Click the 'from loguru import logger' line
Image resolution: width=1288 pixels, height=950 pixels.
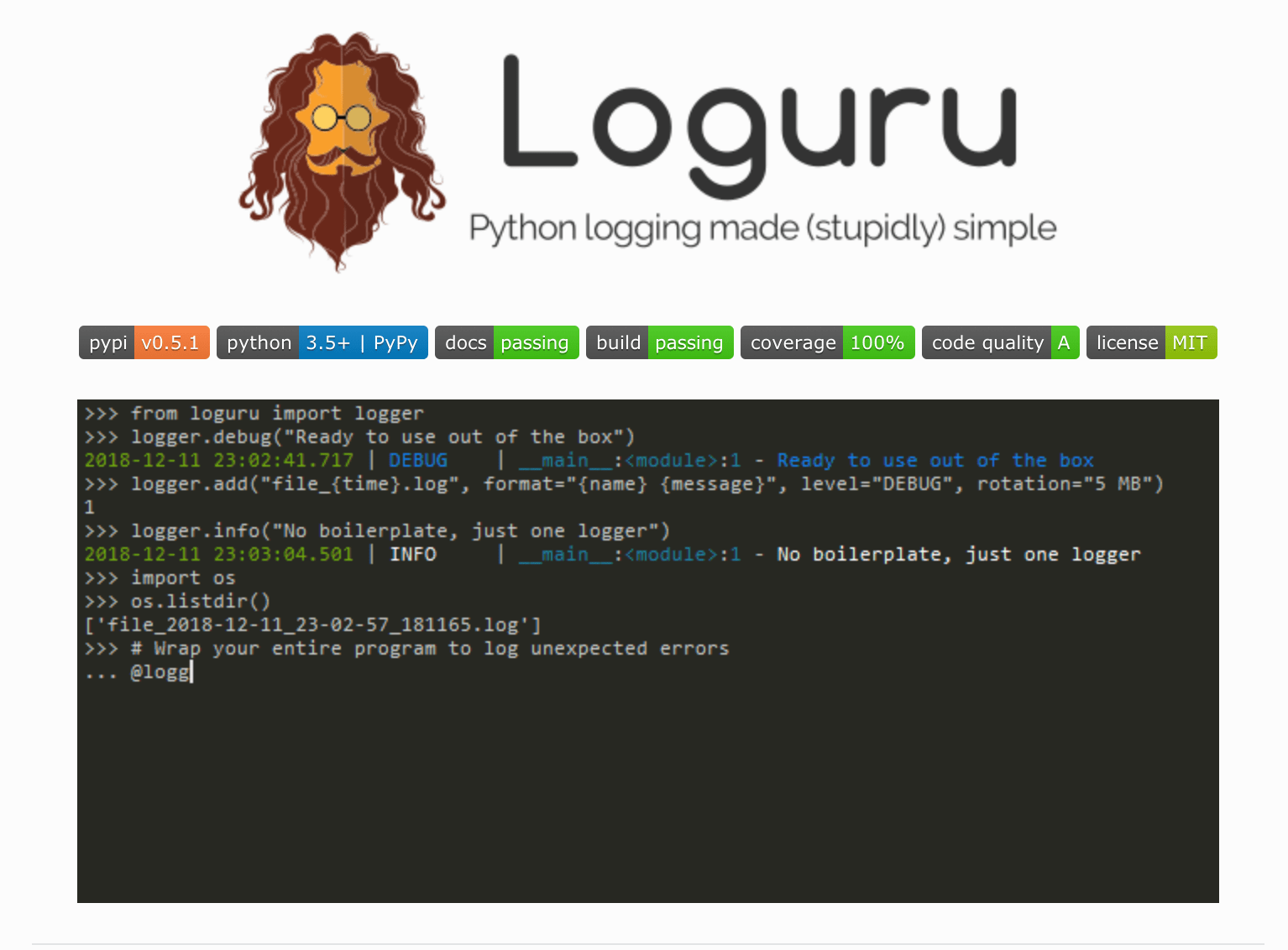click(254, 414)
